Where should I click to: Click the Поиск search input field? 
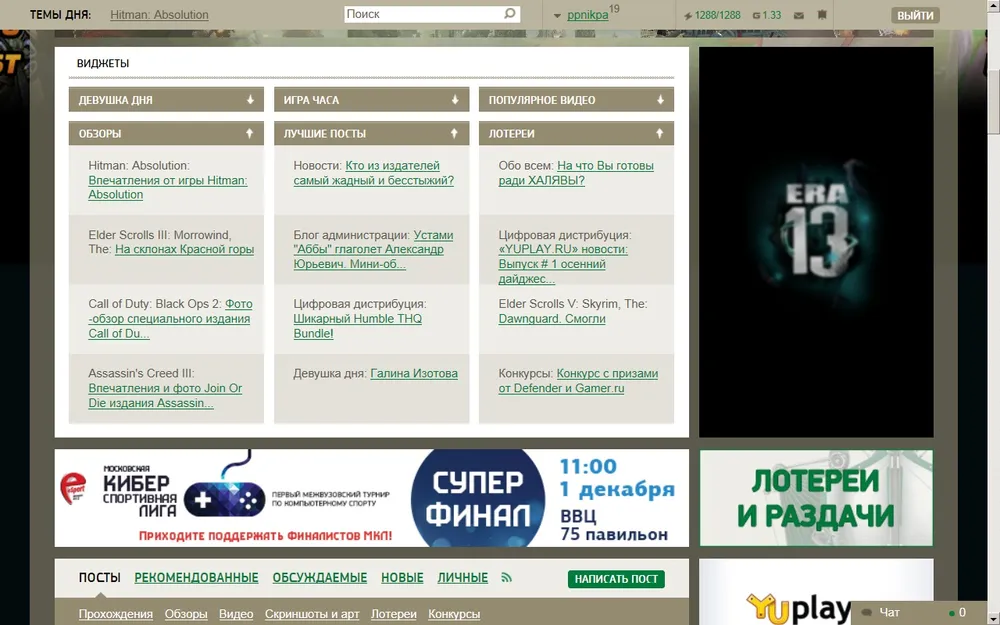[420, 15]
